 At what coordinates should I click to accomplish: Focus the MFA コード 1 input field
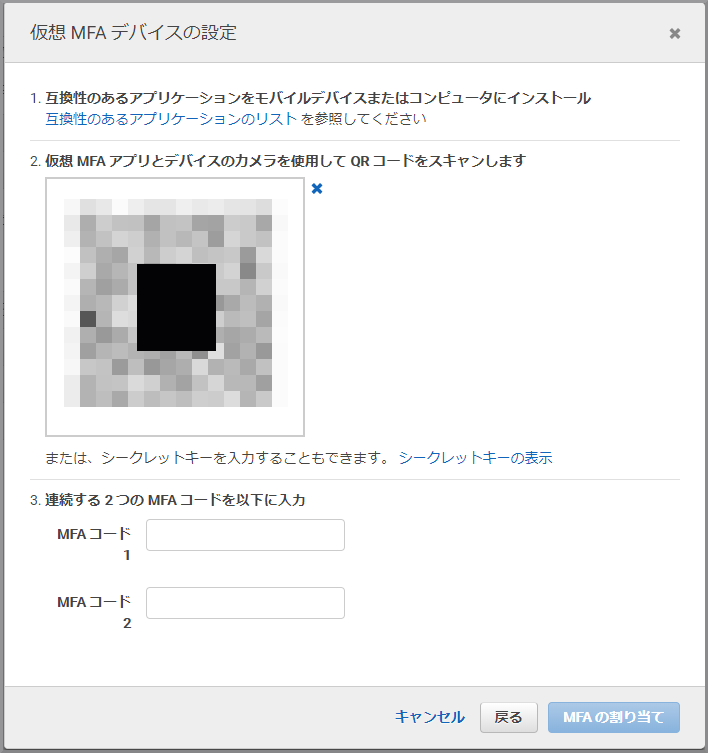pyautogui.click(x=245, y=534)
